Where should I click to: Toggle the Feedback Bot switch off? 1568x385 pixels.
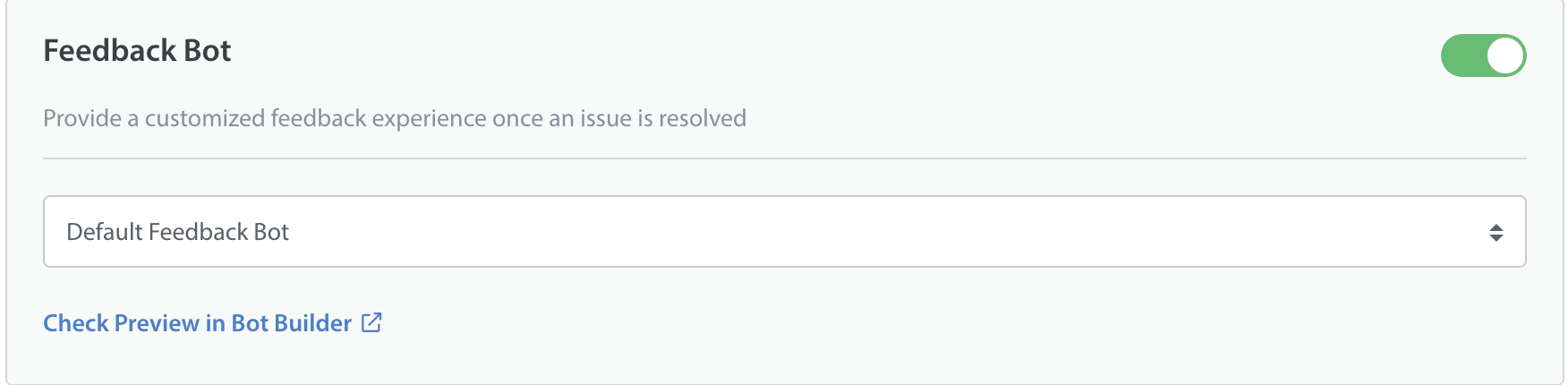(1483, 56)
